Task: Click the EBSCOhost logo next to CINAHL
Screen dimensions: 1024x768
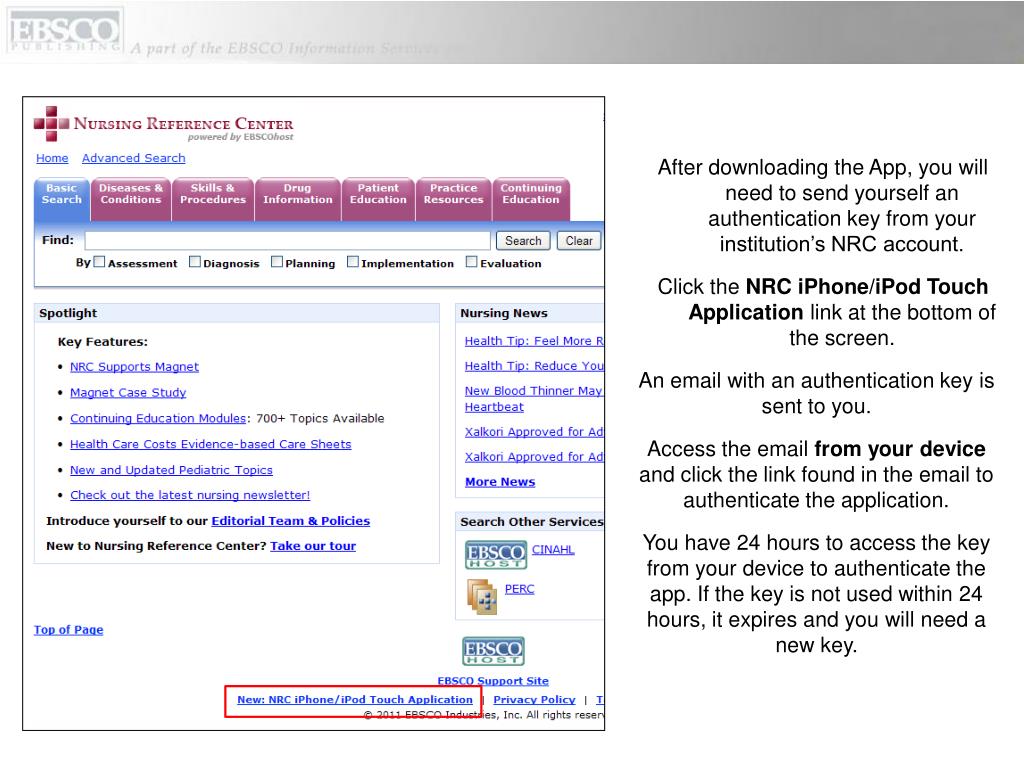Action: (496, 554)
